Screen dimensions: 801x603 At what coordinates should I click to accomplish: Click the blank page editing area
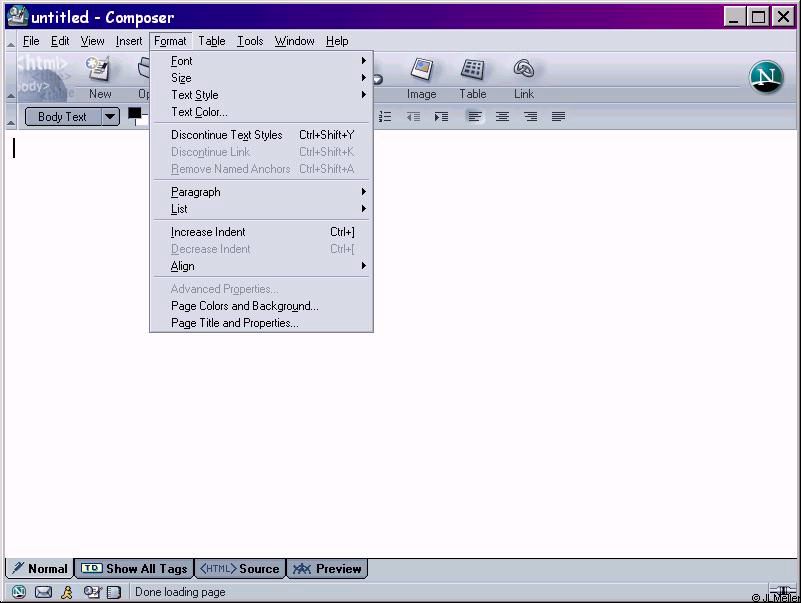[x=400, y=343]
